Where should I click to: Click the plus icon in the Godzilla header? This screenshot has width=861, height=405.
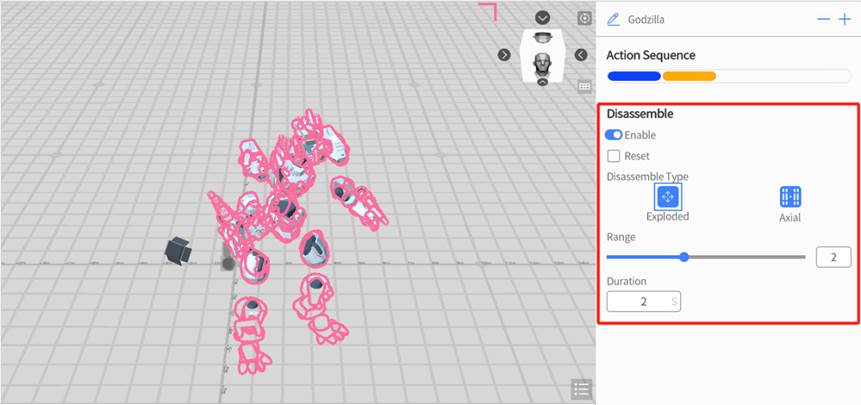844,19
